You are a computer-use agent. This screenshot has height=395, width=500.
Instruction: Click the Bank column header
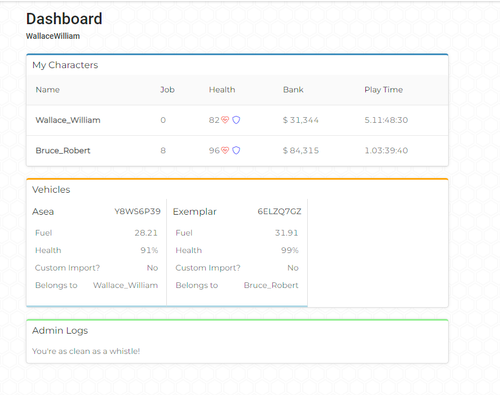(293, 90)
